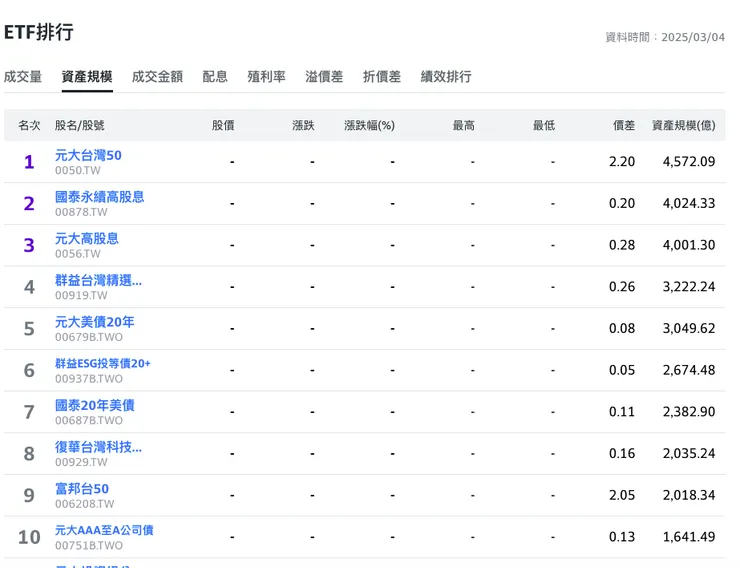Click the 00929.TW stock code
Screen dimensions: 740x568
pyautogui.click(x=81, y=462)
